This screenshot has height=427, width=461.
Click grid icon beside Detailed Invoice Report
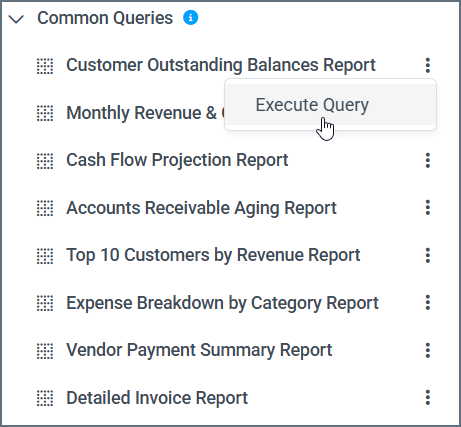coord(45,398)
